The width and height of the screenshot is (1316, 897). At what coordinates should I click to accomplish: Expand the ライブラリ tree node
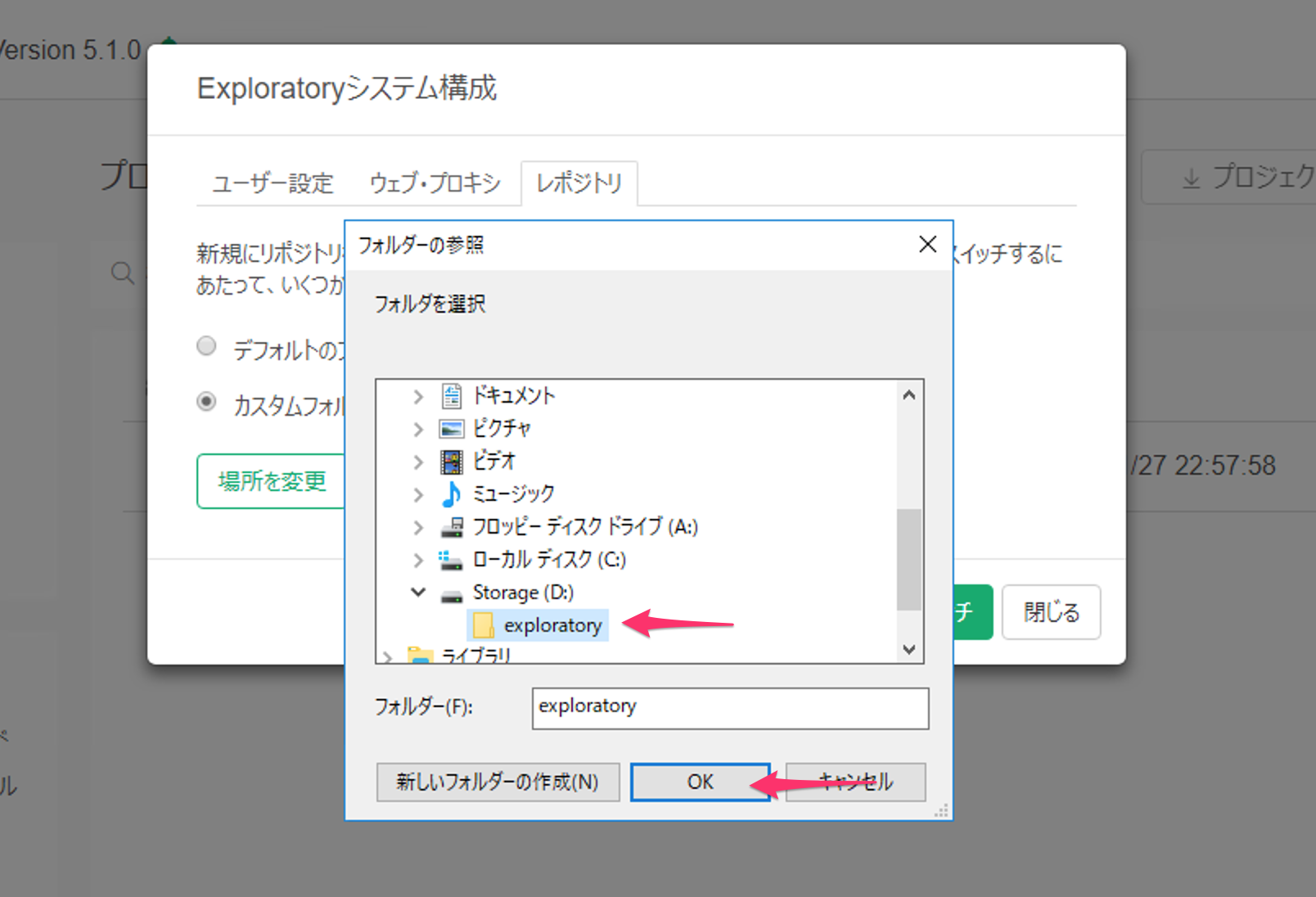coord(388,656)
